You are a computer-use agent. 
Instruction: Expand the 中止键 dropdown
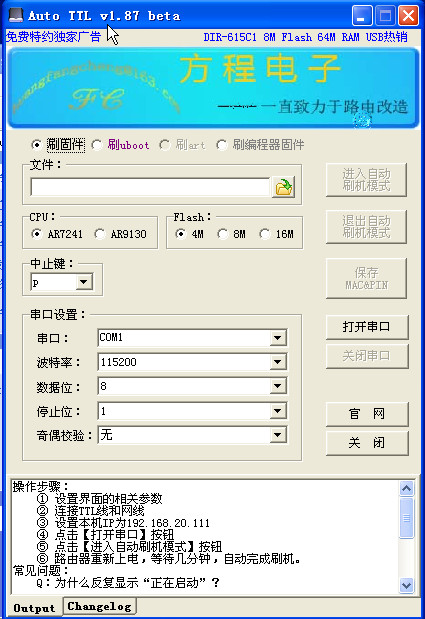(84, 282)
